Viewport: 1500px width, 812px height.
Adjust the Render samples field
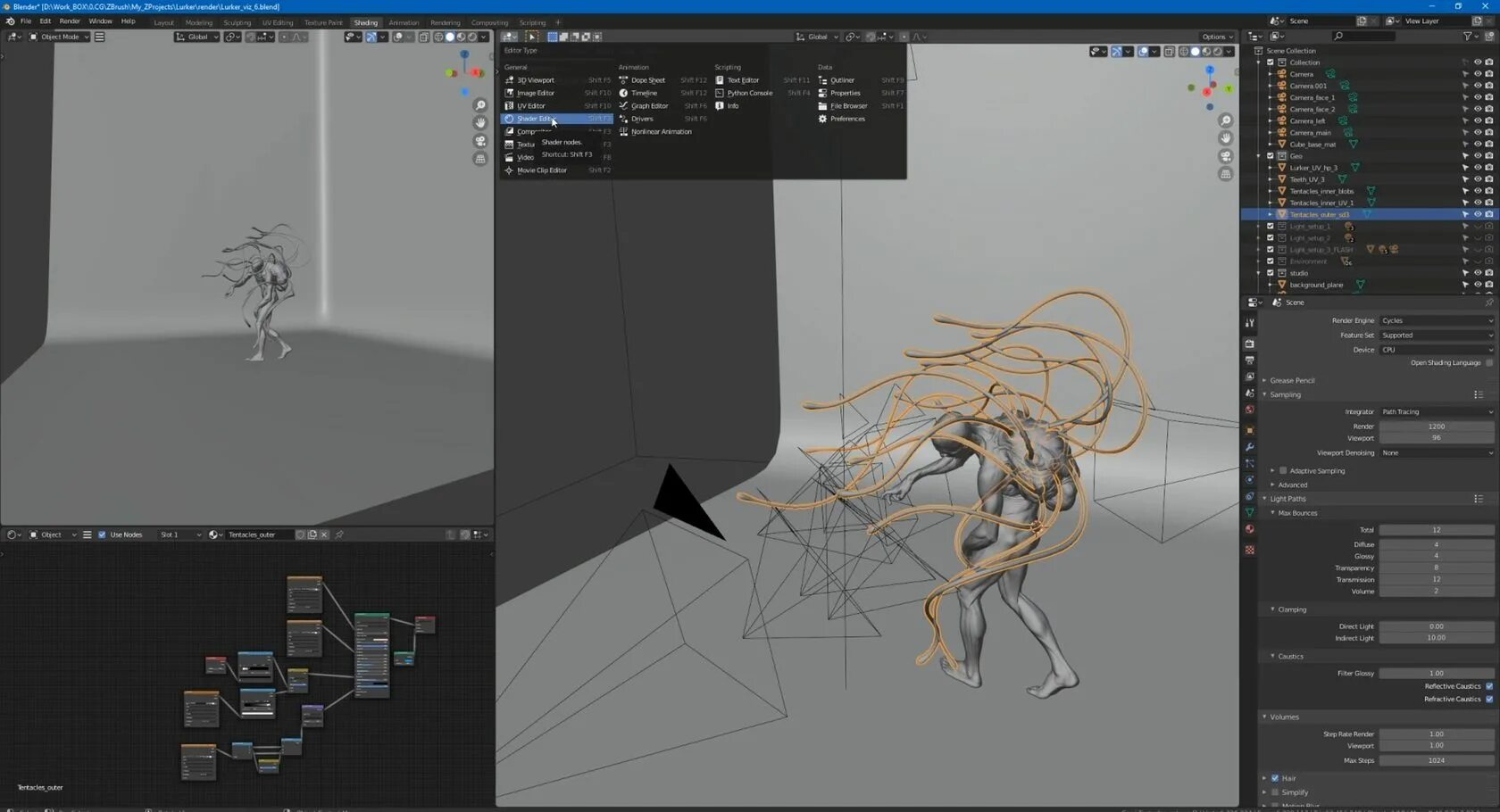1436,427
